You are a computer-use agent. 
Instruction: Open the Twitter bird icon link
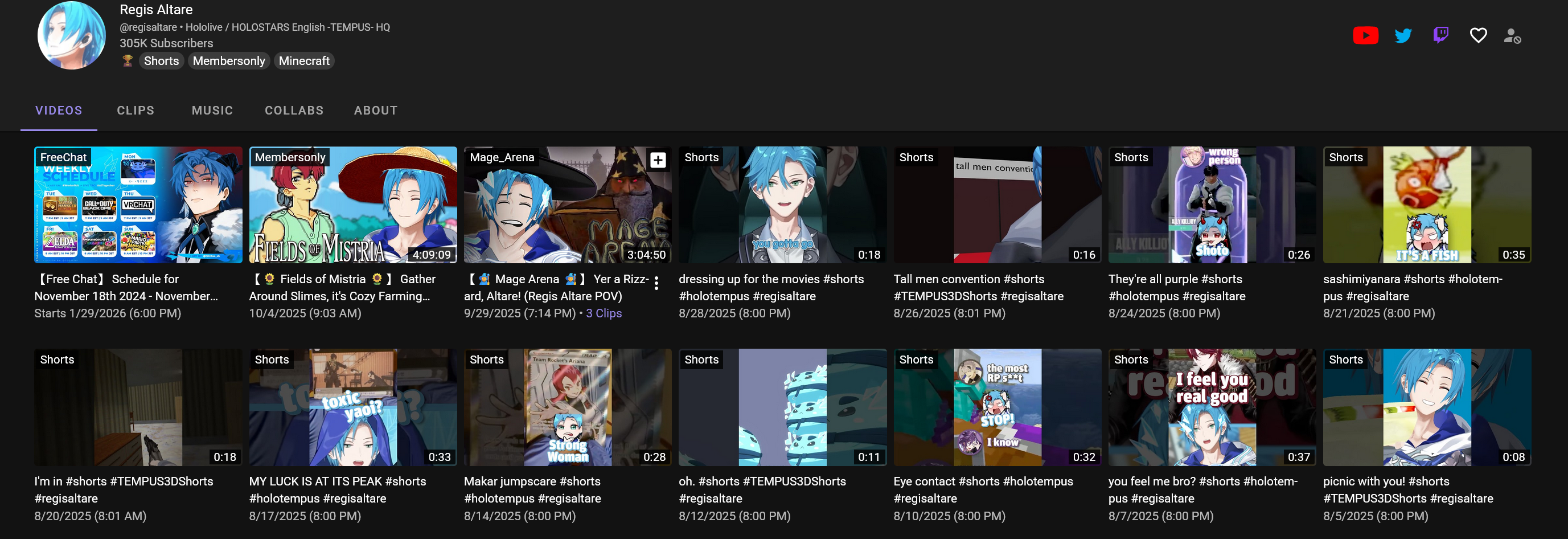tap(1403, 35)
